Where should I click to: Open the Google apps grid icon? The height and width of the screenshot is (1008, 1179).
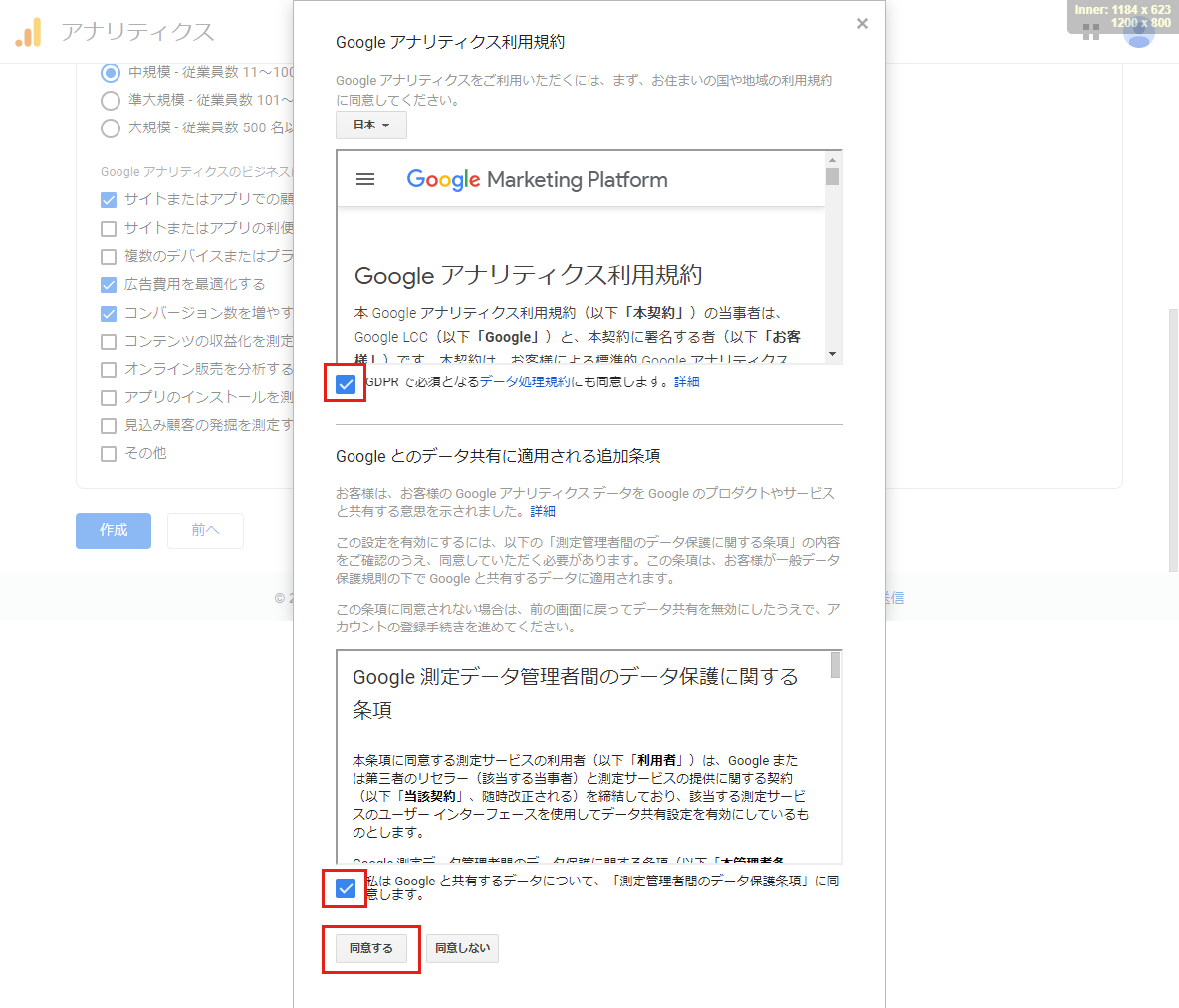coord(1091,32)
